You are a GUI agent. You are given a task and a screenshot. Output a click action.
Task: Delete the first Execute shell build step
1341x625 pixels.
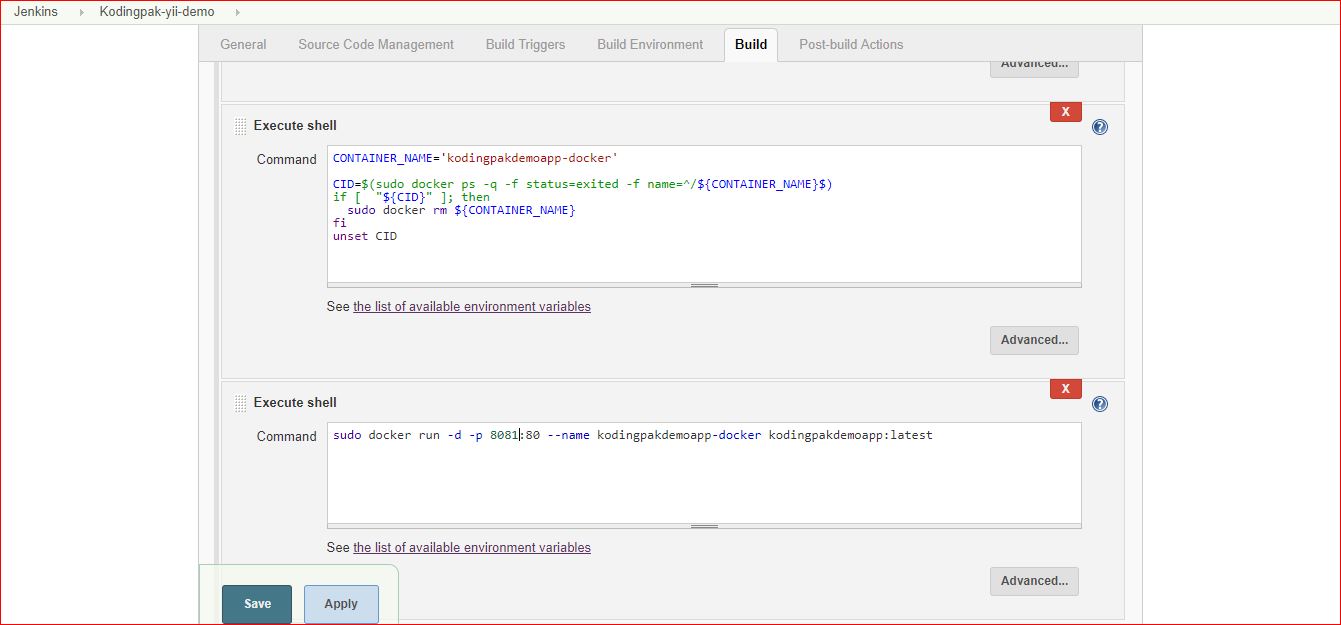coord(1065,111)
